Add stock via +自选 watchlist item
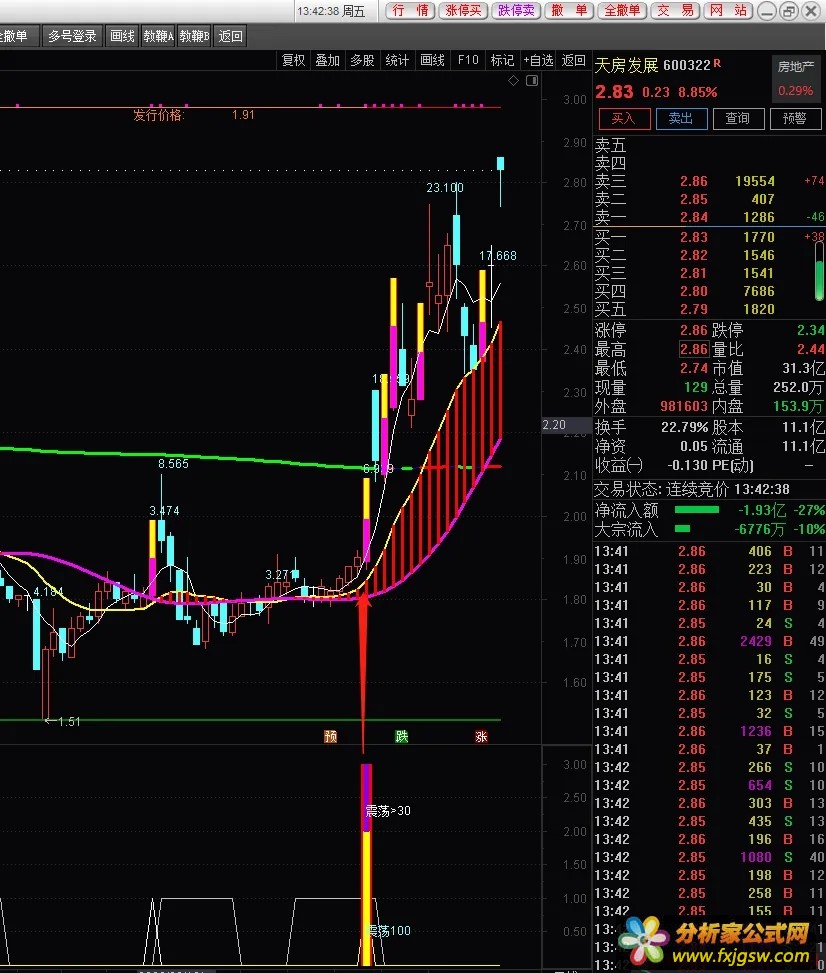 538,60
